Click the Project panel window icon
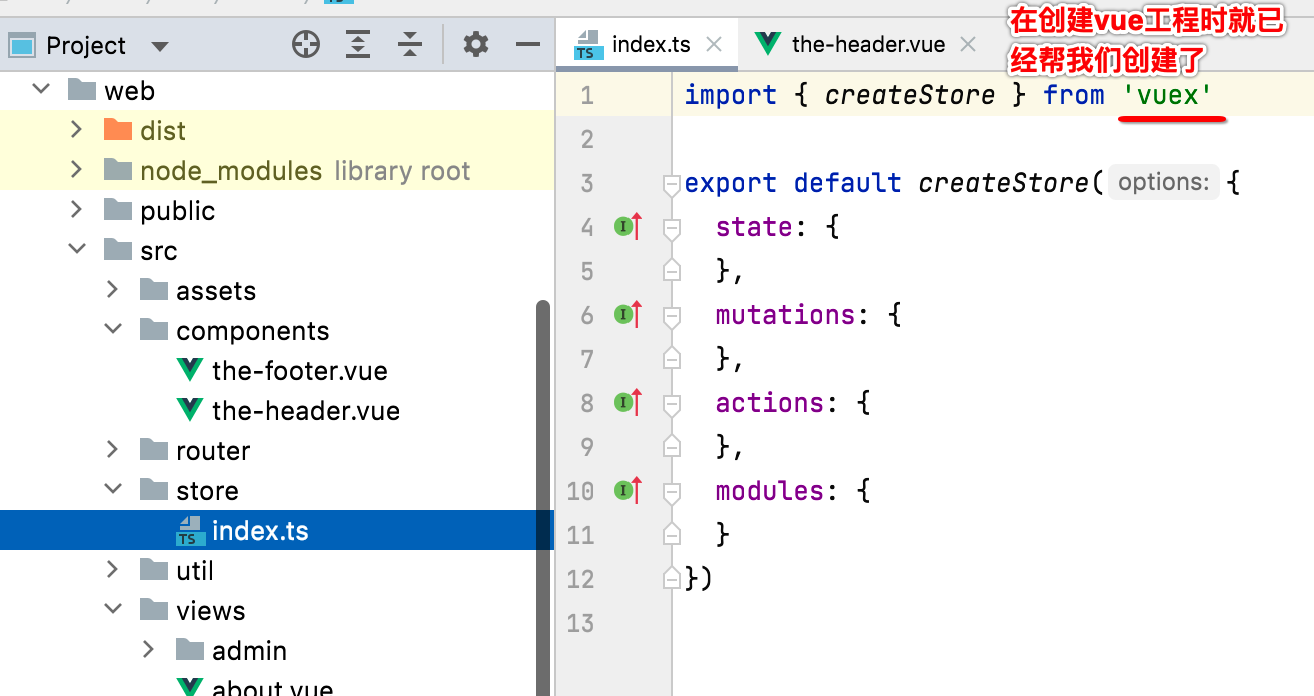Image resolution: width=1314 pixels, height=696 pixels. tap(22, 45)
